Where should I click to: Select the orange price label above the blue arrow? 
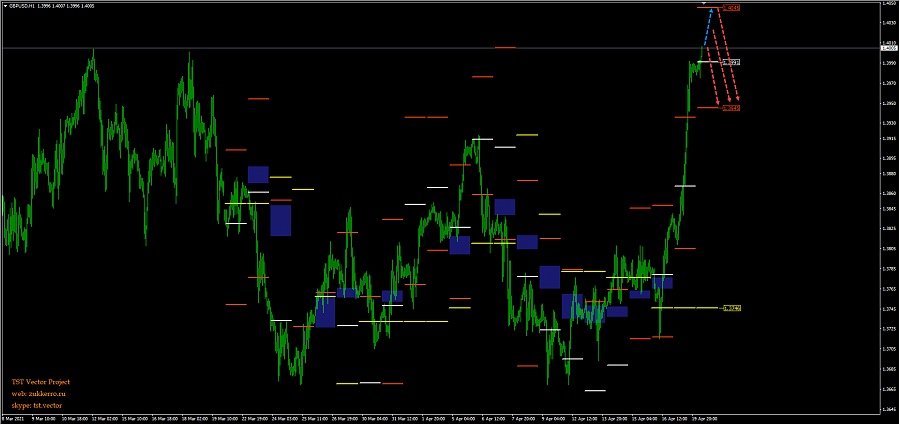click(x=731, y=7)
